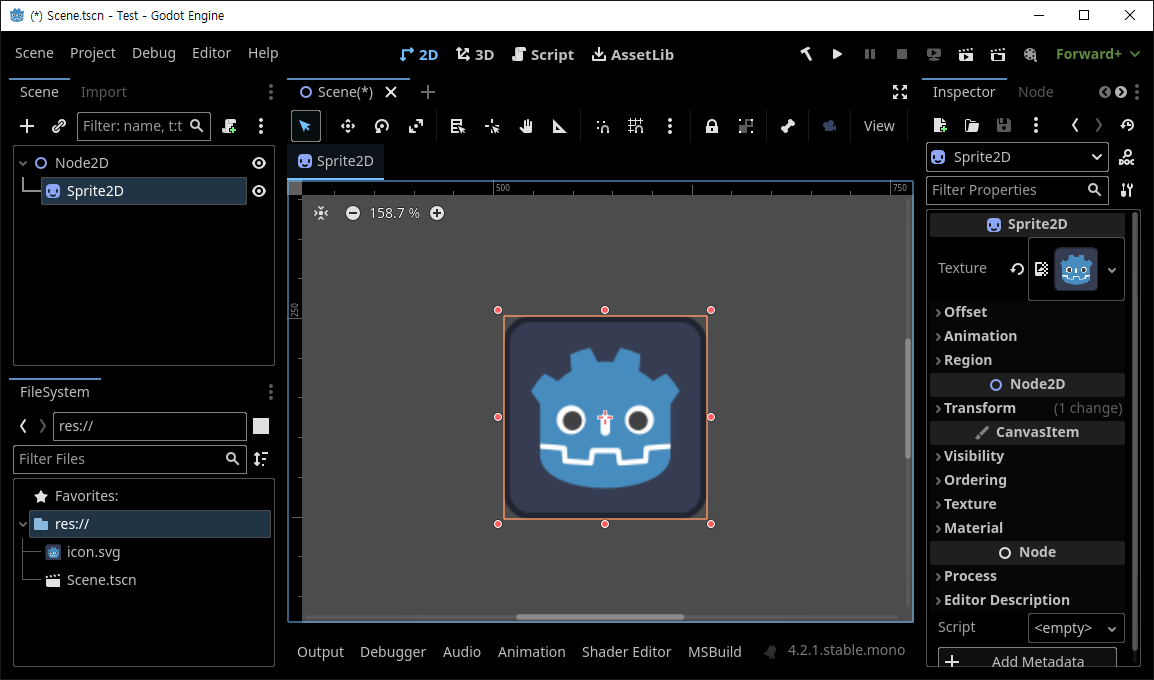Open the Output bottom panel

pos(320,652)
